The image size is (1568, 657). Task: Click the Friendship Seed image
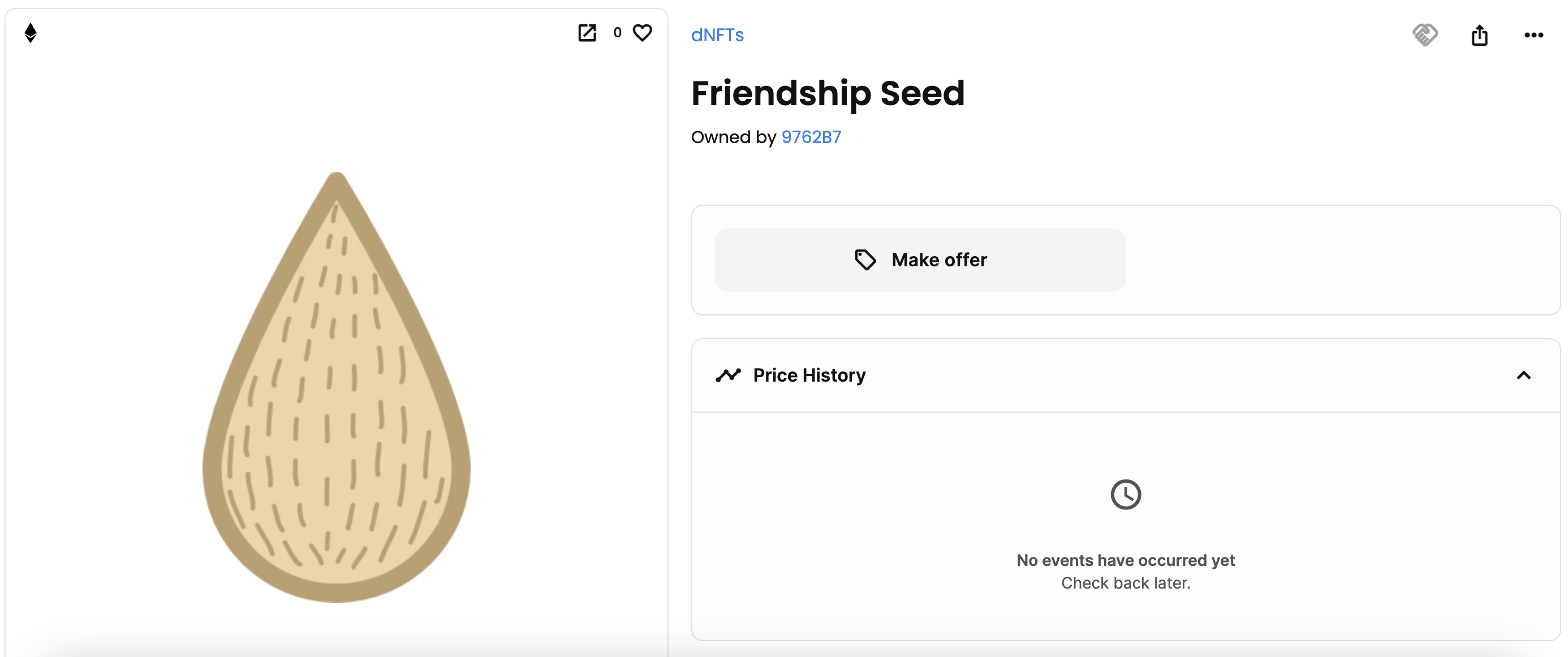tap(337, 387)
